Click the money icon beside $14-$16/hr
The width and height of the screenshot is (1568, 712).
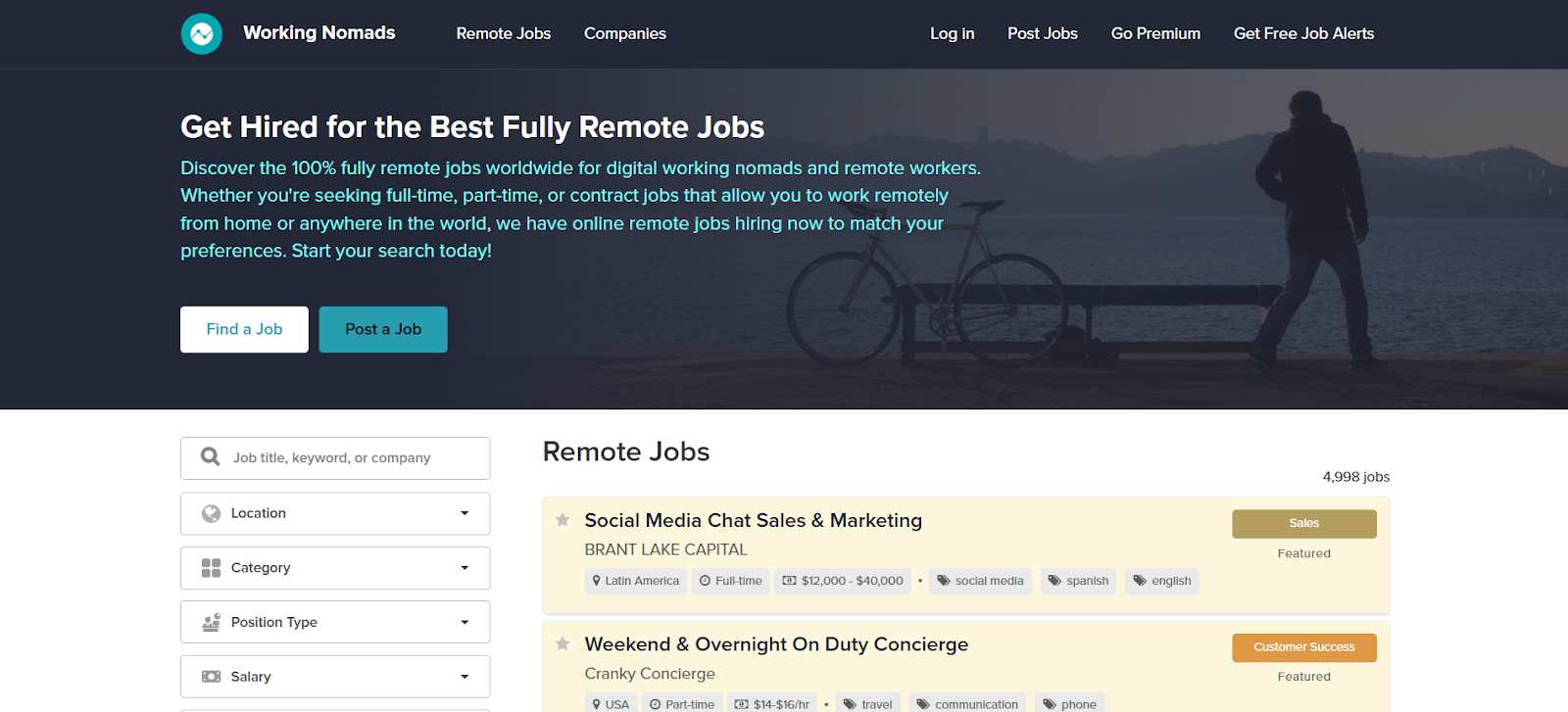[742, 704]
